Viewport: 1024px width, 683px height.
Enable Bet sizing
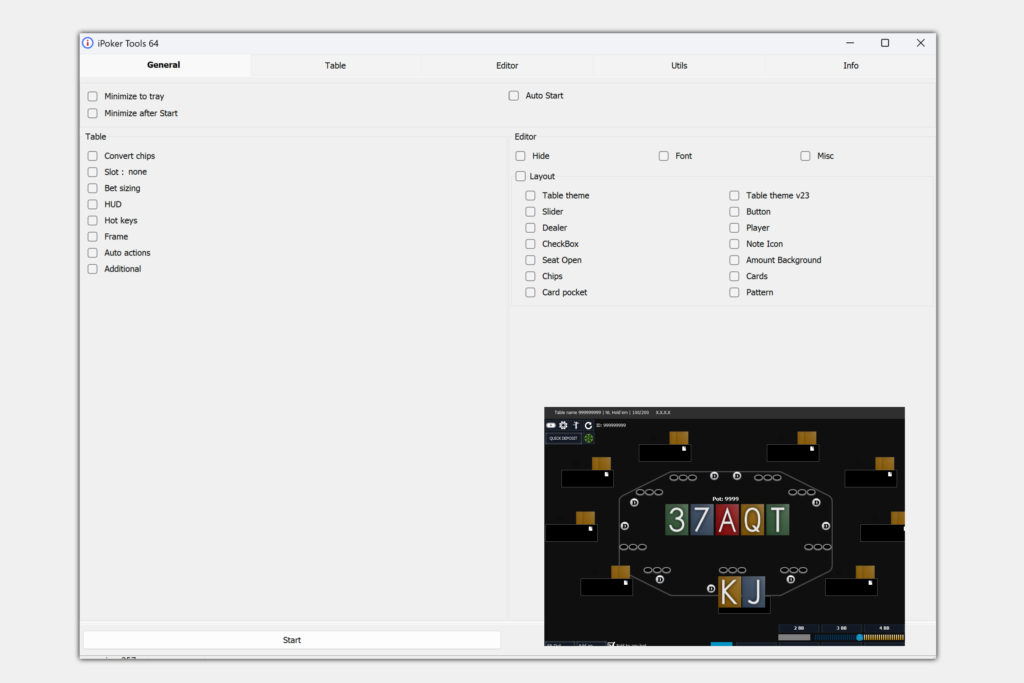93,188
